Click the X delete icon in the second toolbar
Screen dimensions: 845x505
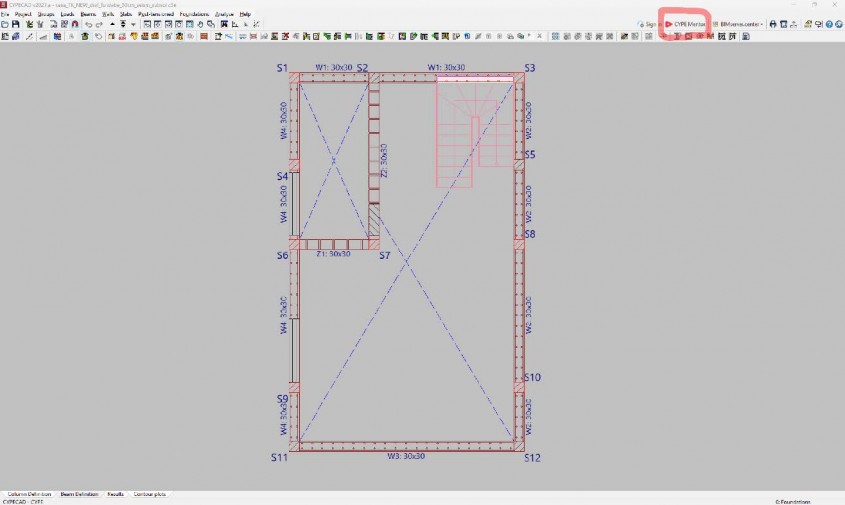(539, 36)
